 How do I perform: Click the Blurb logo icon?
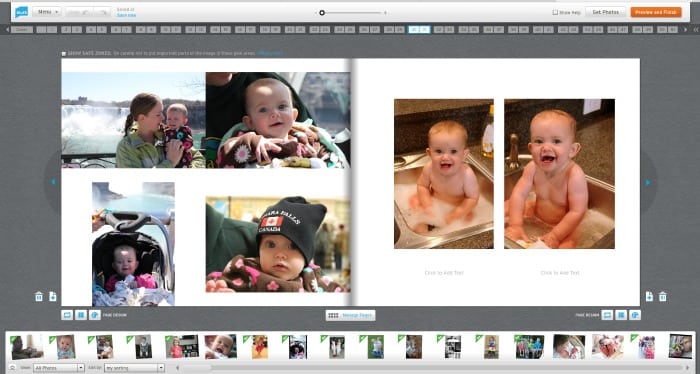(x=21, y=12)
